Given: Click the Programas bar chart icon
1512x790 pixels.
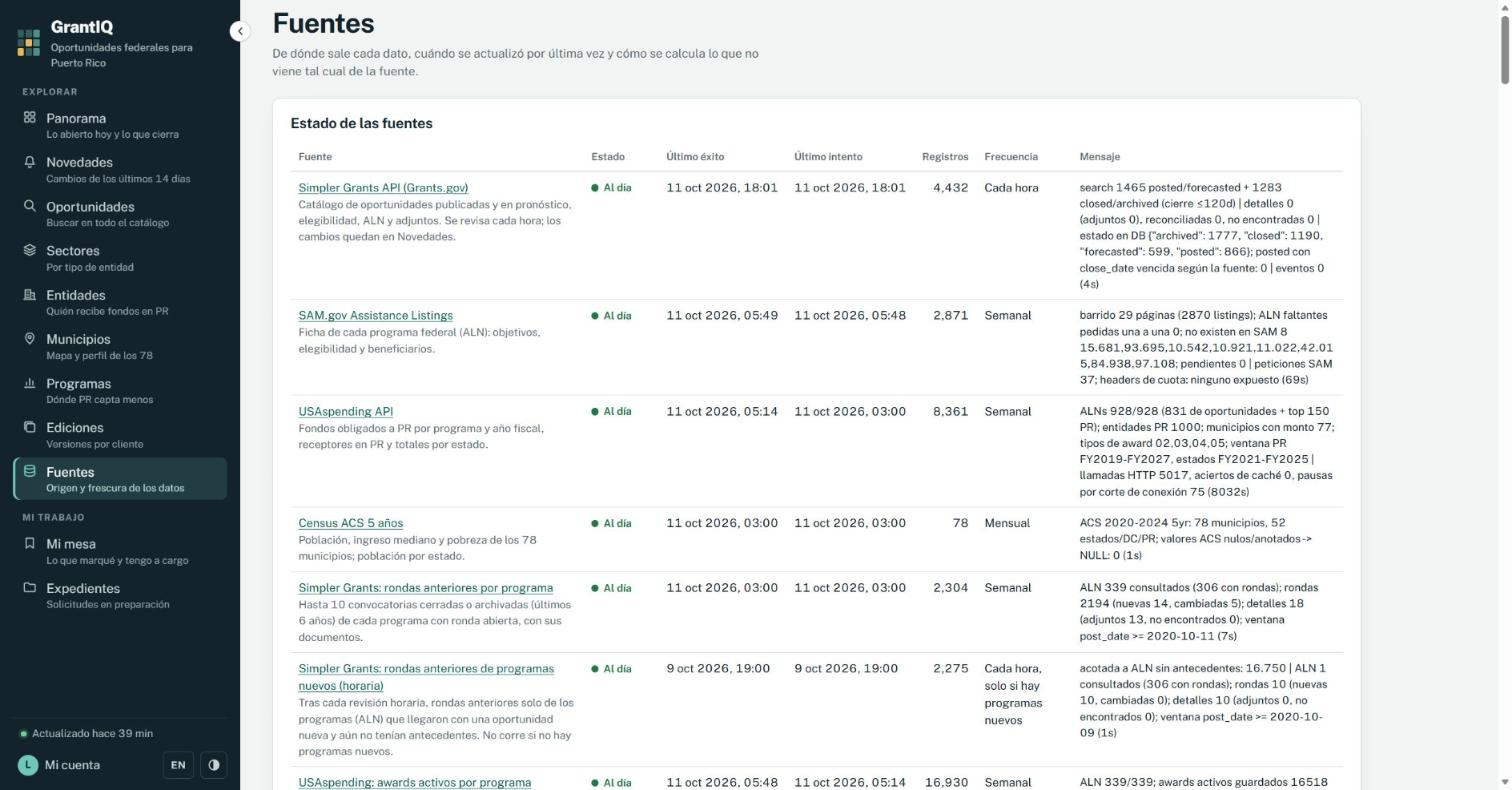Looking at the screenshot, I should coord(30,383).
